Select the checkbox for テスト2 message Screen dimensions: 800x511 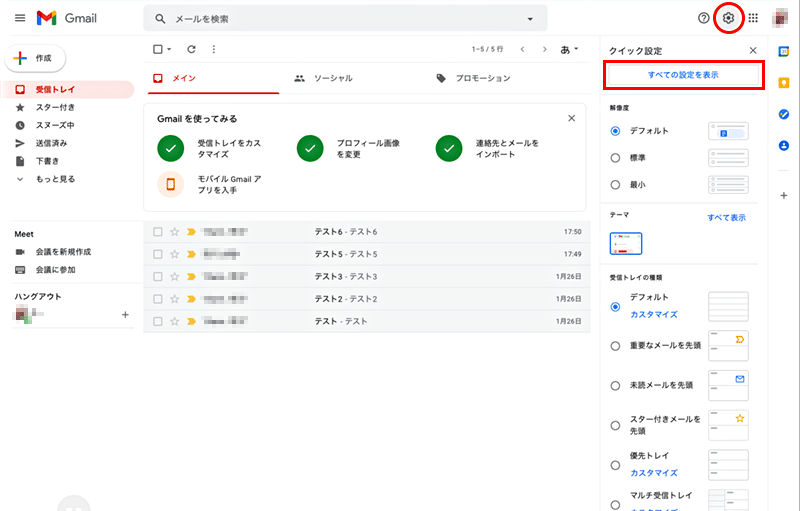pos(158,299)
